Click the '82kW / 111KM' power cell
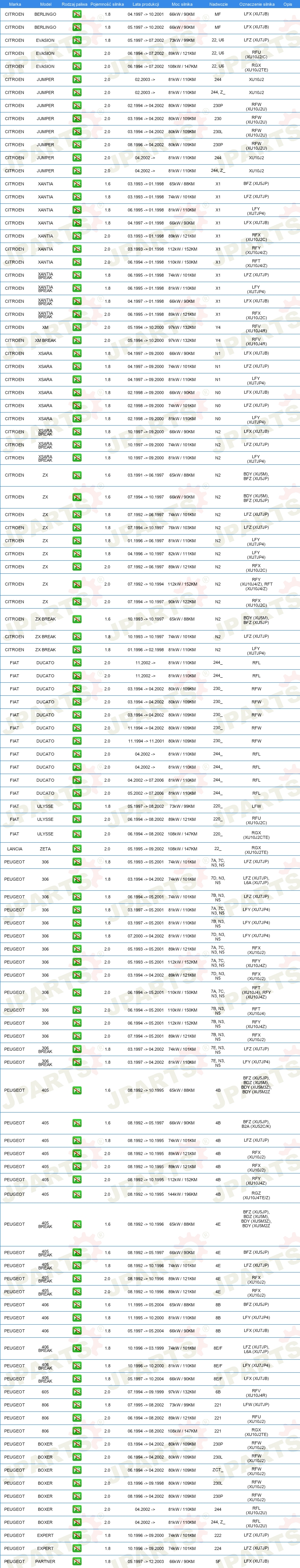This screenshot has width=300, height=1568. (x=183, y=554)
